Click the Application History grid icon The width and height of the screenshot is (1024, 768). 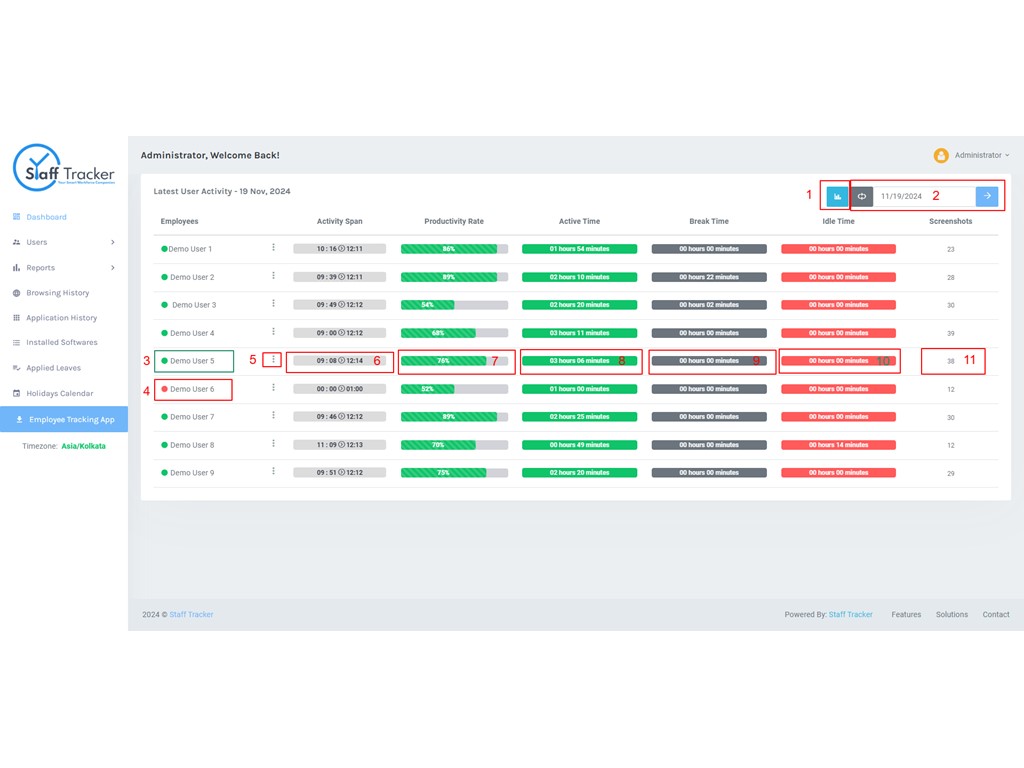coord(17,318)
